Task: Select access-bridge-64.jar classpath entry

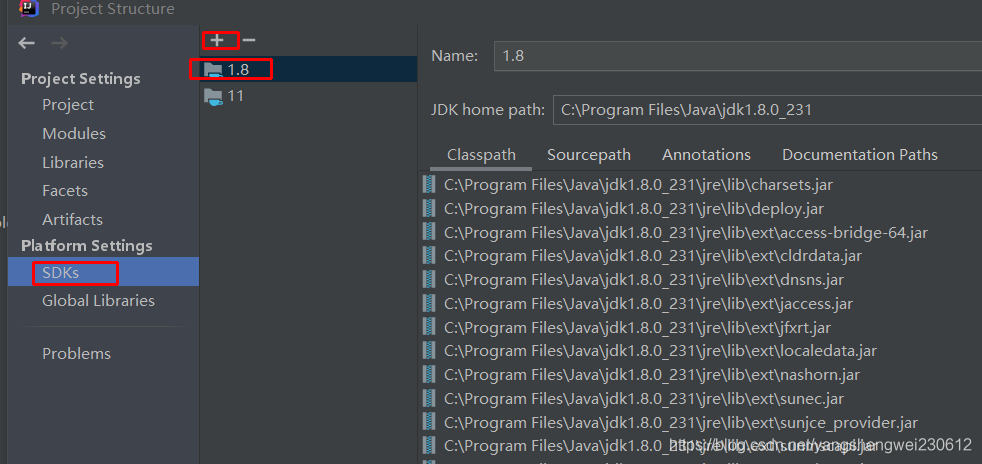Action: click(686, 232)
